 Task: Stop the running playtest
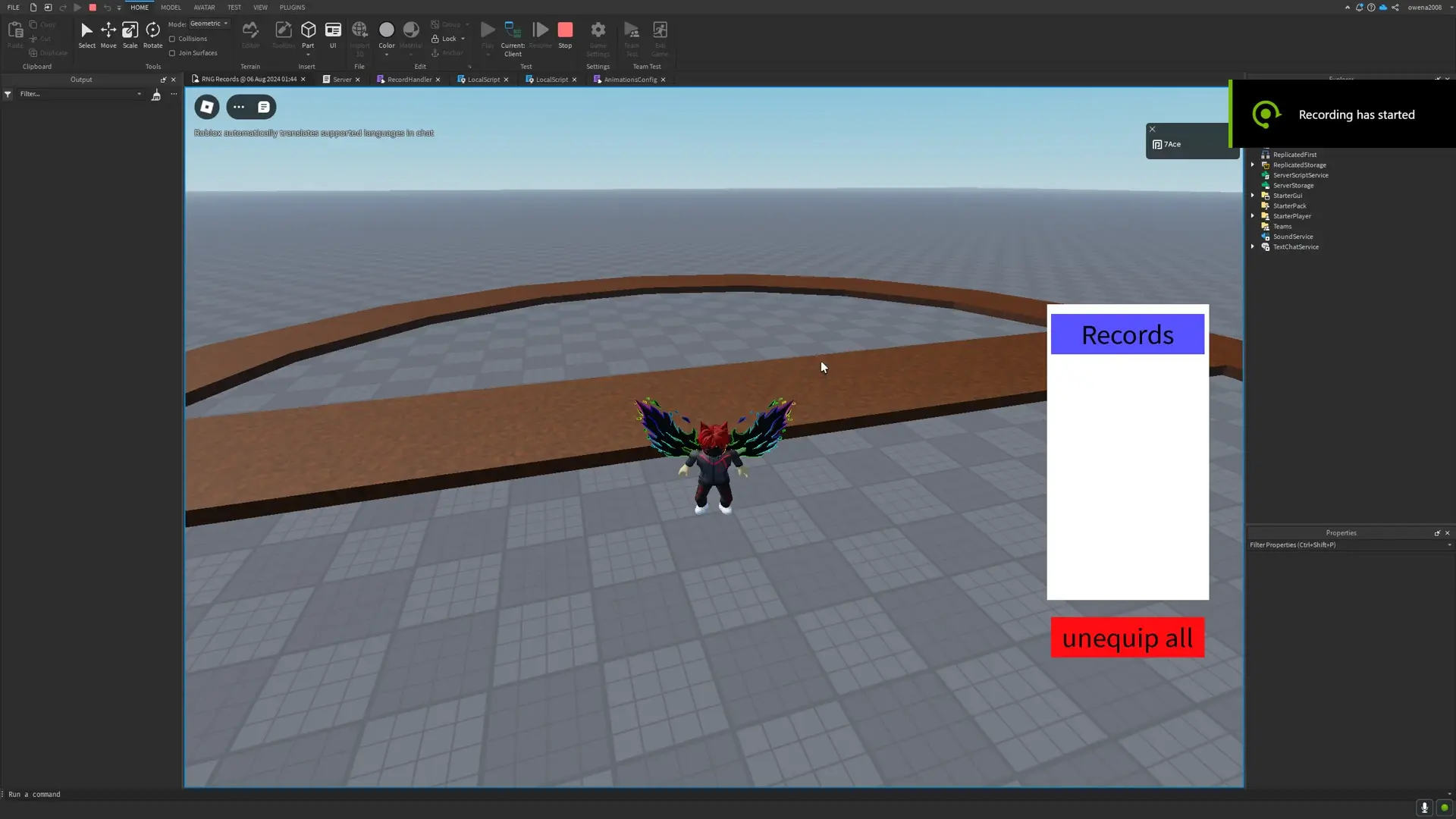coord(565,29)
